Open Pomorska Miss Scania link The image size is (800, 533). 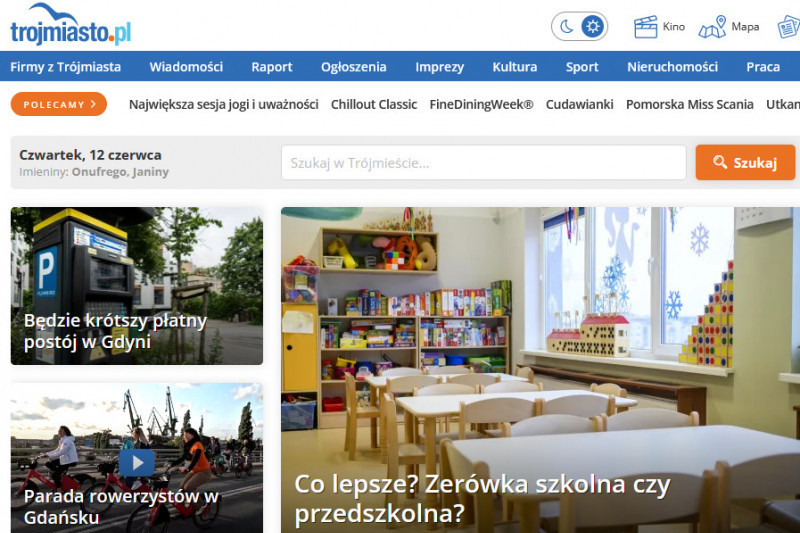coord(689,104)
